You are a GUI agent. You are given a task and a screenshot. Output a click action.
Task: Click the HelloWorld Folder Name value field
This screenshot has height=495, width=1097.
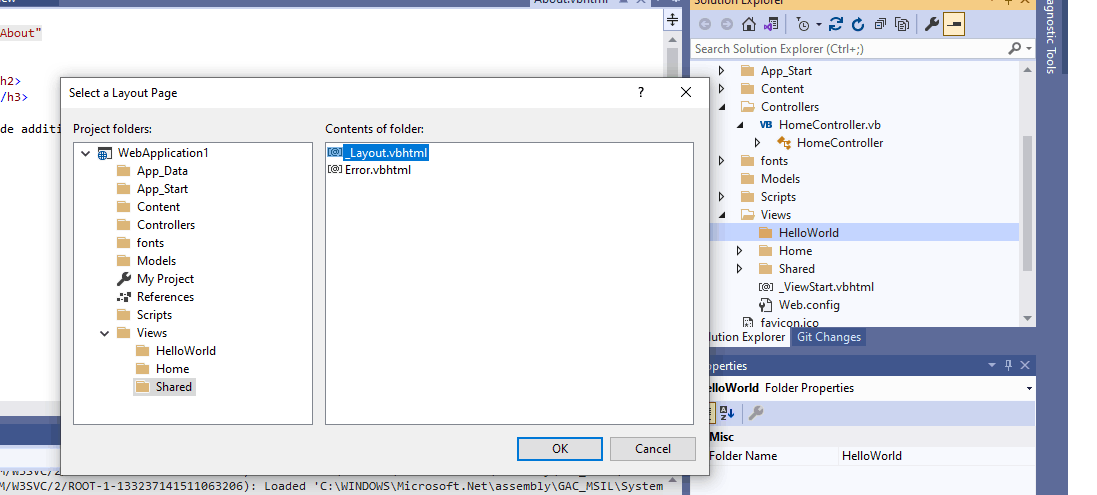pos(937,456)
